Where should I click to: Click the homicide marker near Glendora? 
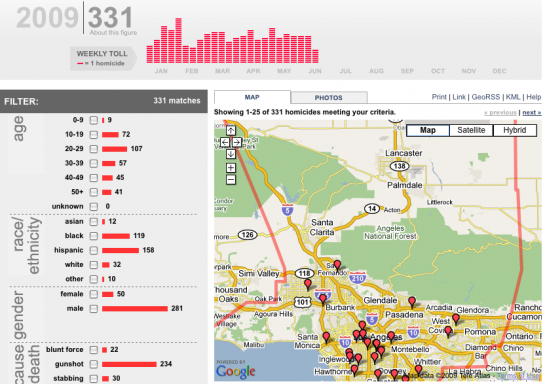[456, 319]
